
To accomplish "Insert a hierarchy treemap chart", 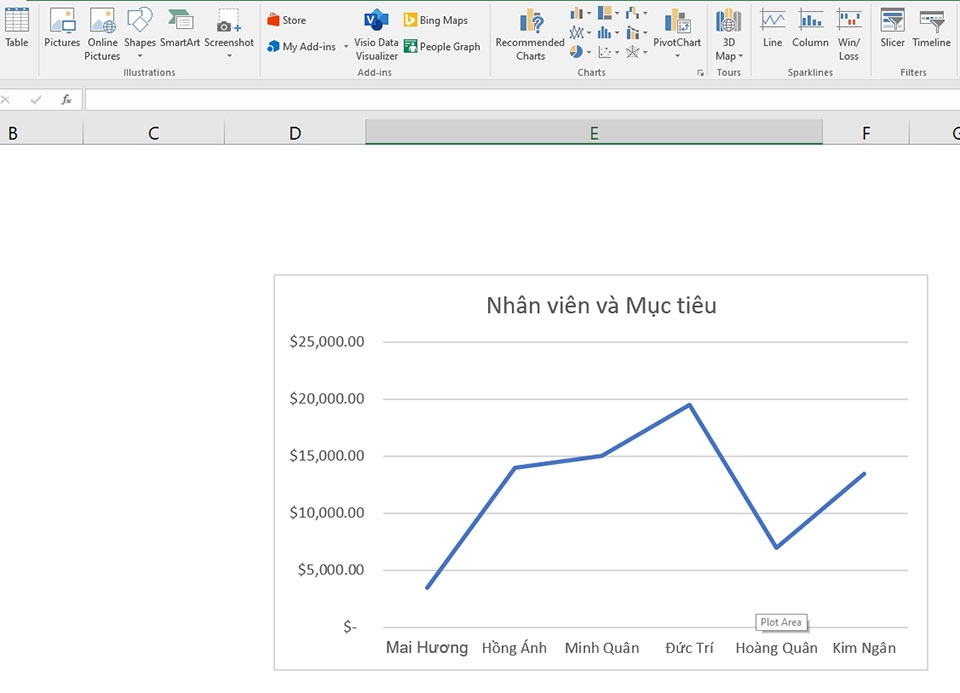I will coord(608,13).
